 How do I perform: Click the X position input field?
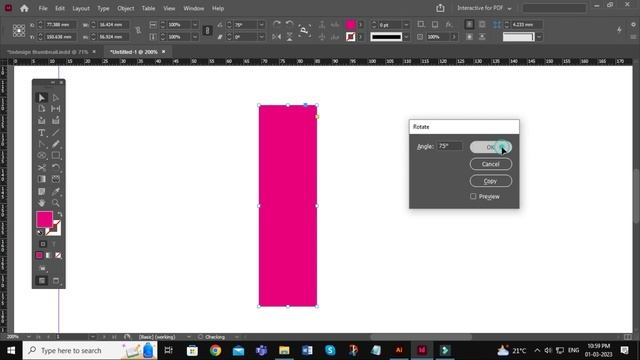click(60, 24)
